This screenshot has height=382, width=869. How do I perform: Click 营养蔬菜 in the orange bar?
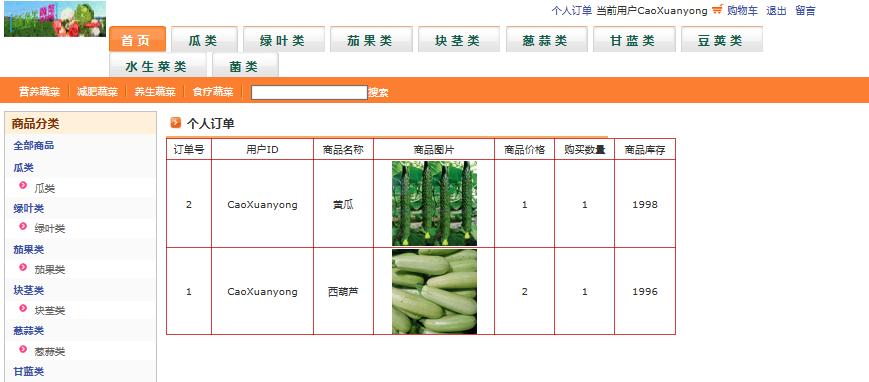39,92
